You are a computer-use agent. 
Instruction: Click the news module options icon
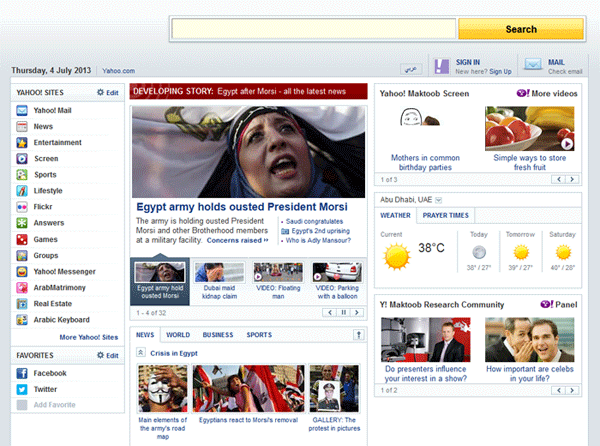coord(359,335)
